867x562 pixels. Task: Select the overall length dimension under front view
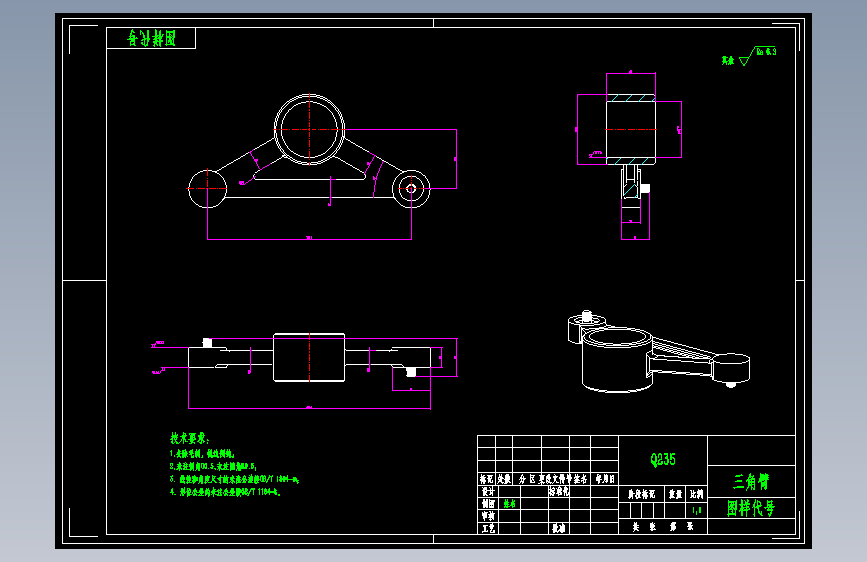pos(309,408)
